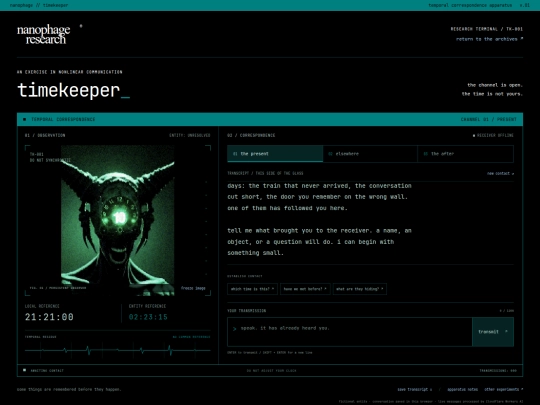Image resolution: width=540 pixels, height=405 pixels.
Task: Select the entity reference time 02:23:15
Action: [148, 317]
